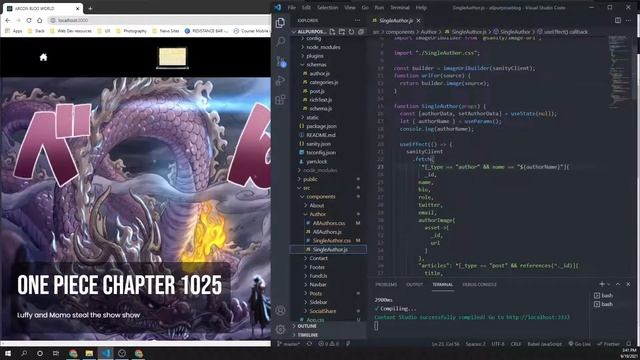Click the VS Code icon in the taskbar
The height and width of the screenshot is (360, 640).
coord(106,353)
